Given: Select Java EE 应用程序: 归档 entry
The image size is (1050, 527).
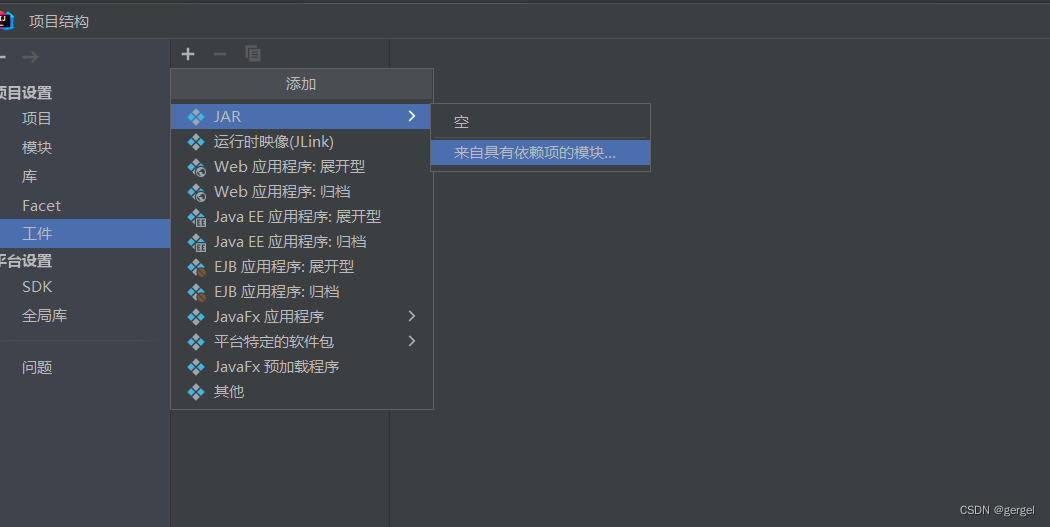Looking at the screenshot, I should [x=301, y=242].
